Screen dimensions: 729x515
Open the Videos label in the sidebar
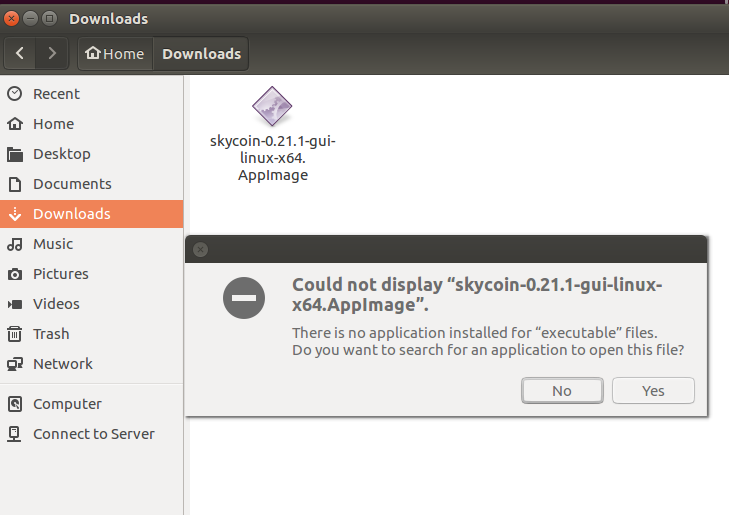pyautogui.click(x=56, y=304)
